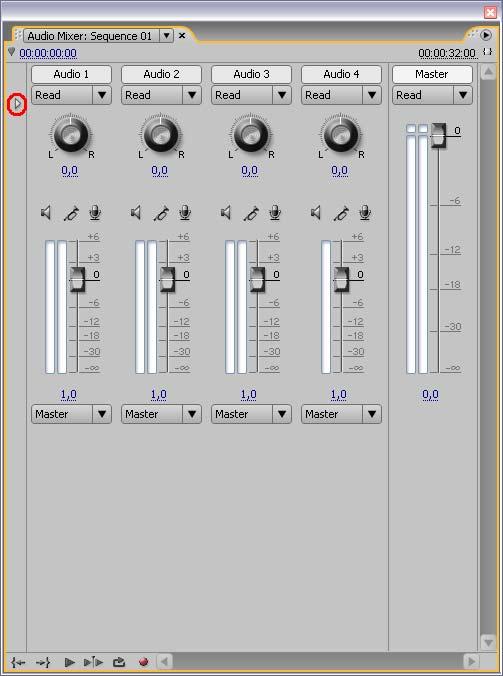The width and height of the screenshot is (503, 676).
Task: Solo the Audio 2 track
Action: [161, 213]
